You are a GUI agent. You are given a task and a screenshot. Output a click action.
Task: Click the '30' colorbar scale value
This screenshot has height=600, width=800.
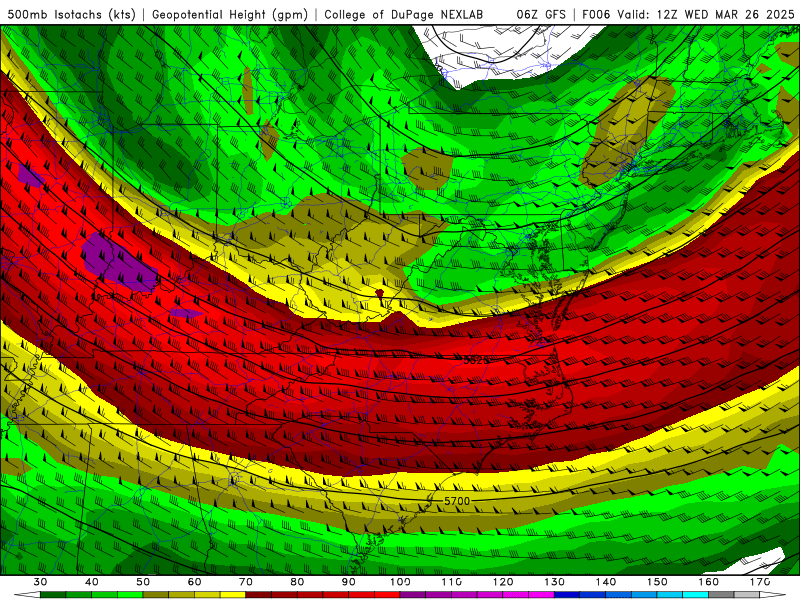[40, 582]
